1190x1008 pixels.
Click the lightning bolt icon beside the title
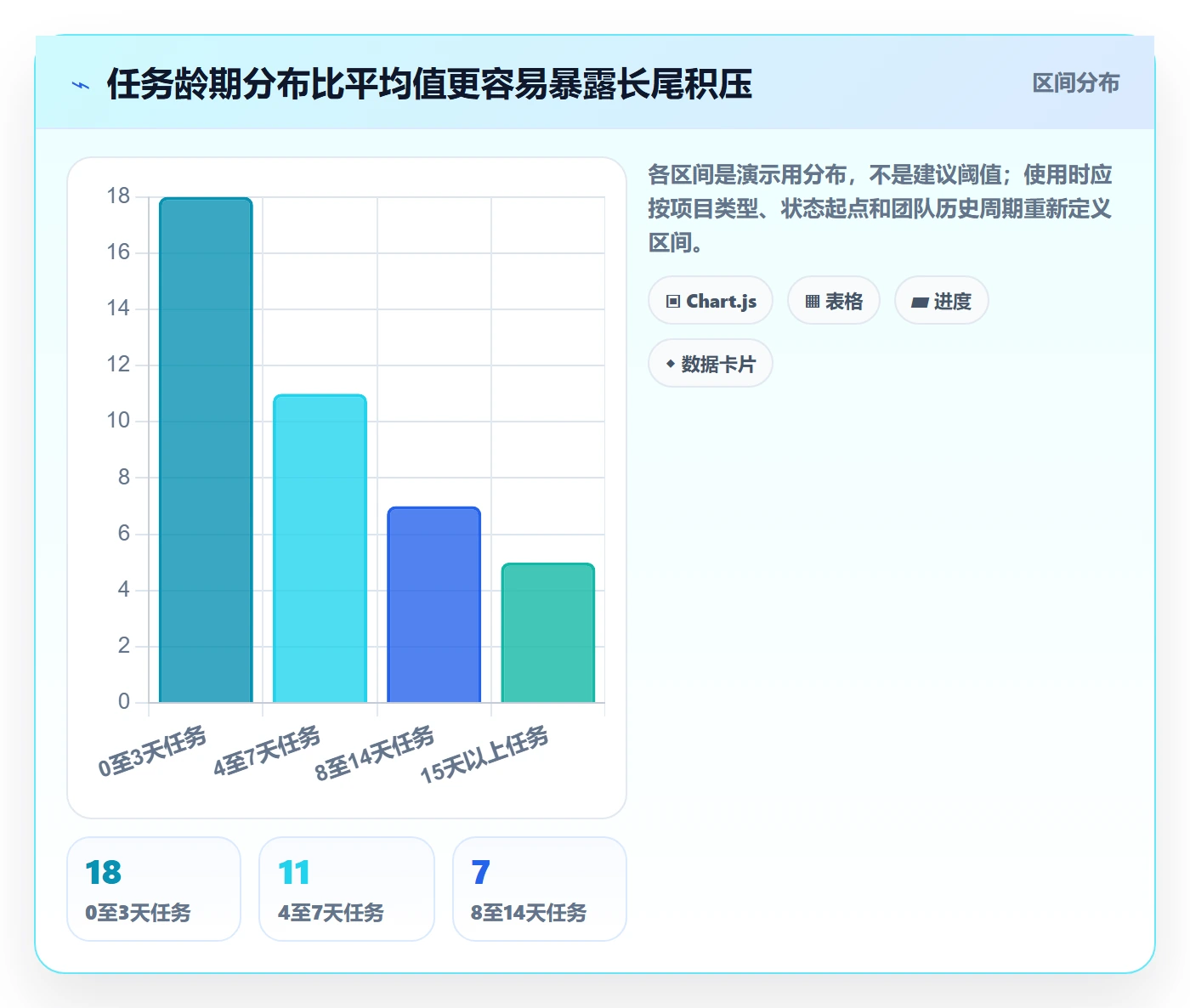click(x=81, y=85)
